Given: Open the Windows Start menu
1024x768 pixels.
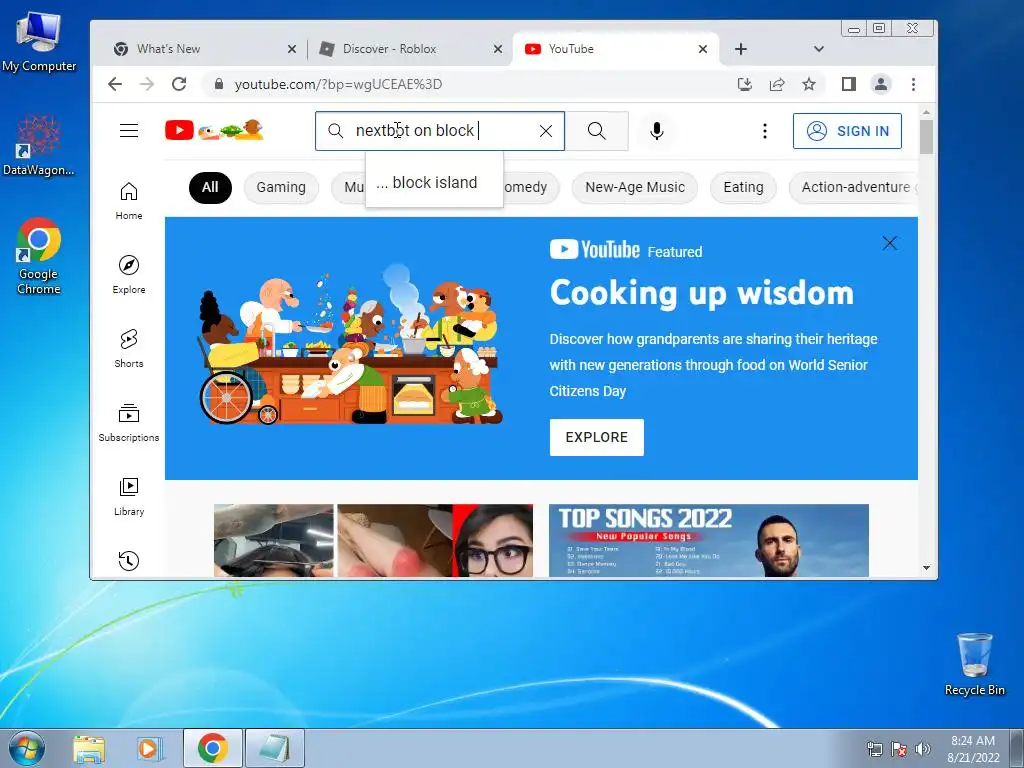Looking at the screenshot, I should [x=26, y=748].
